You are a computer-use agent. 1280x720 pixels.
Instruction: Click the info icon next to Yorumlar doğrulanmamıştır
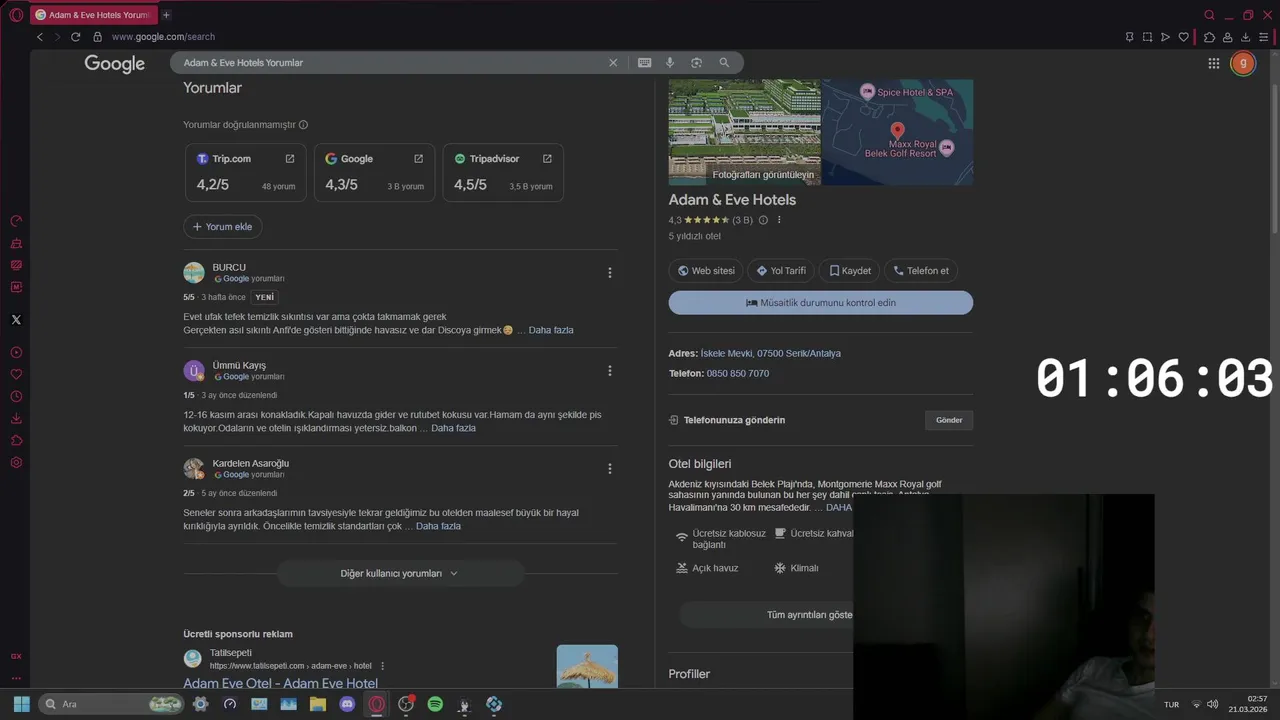click(x=303, y=125)
